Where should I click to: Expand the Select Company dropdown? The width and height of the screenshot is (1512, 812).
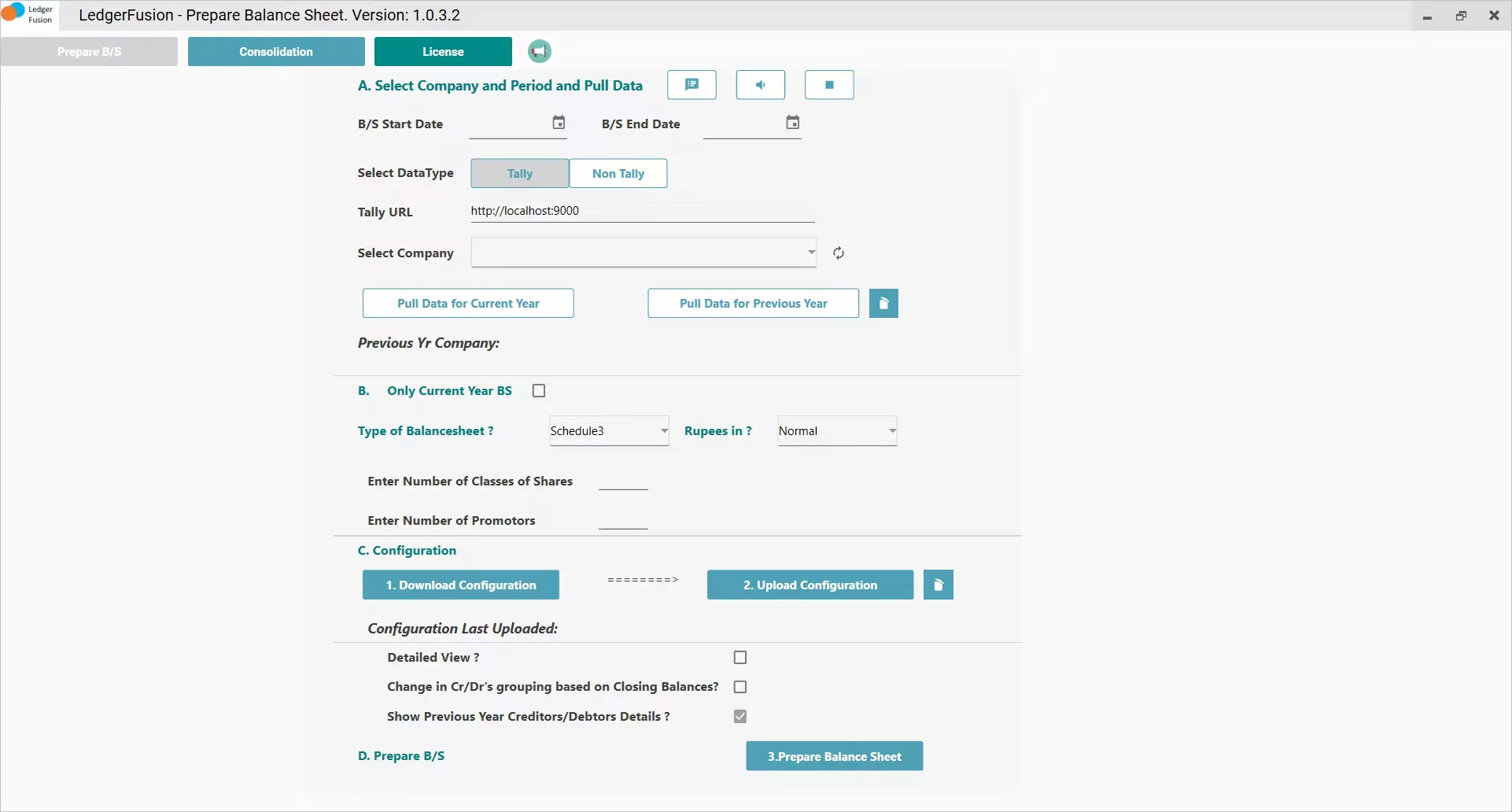(x=644, y=253)
